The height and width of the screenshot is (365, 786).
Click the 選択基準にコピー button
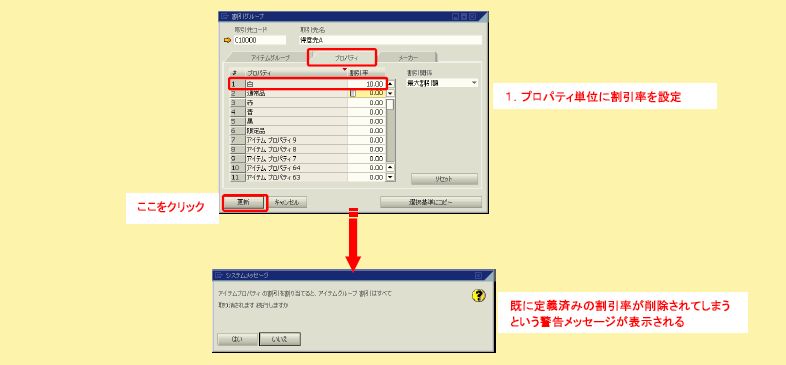click(x=431, y=202)
